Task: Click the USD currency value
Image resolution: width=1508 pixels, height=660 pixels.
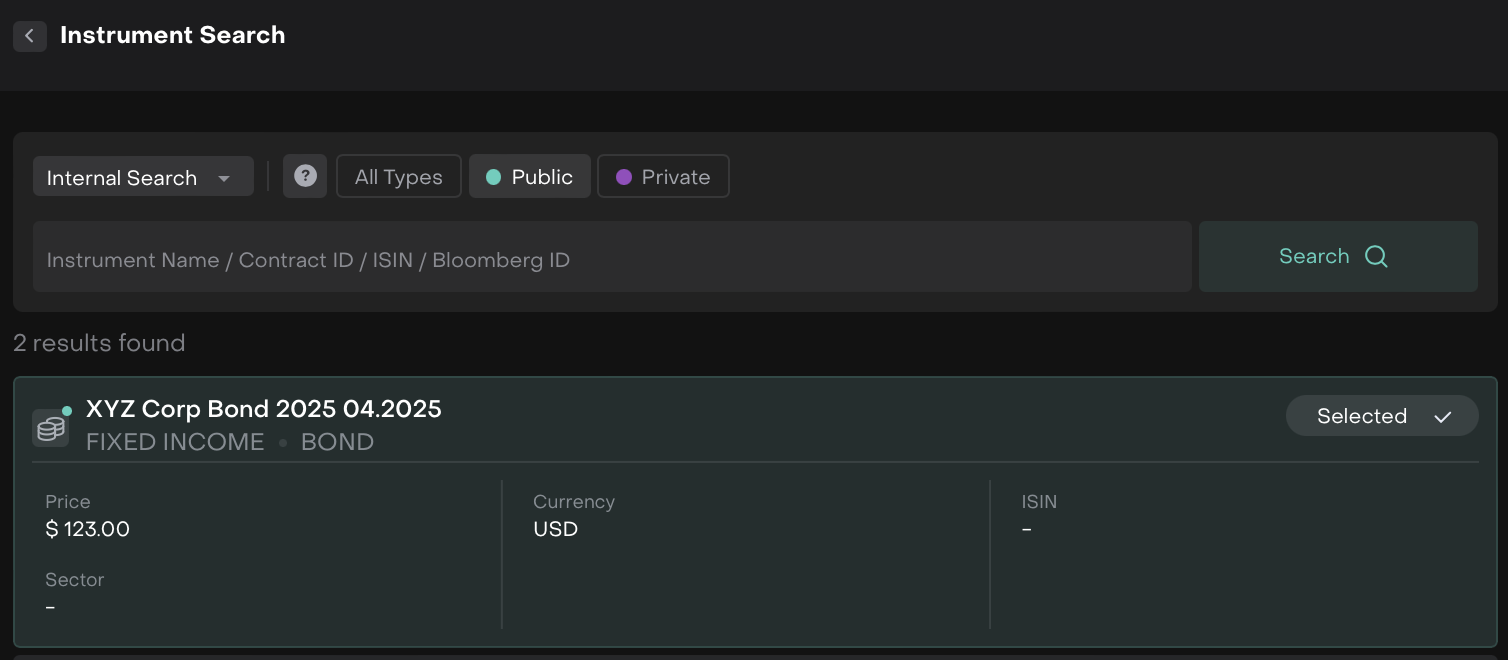Action: [x=555, y=529]
